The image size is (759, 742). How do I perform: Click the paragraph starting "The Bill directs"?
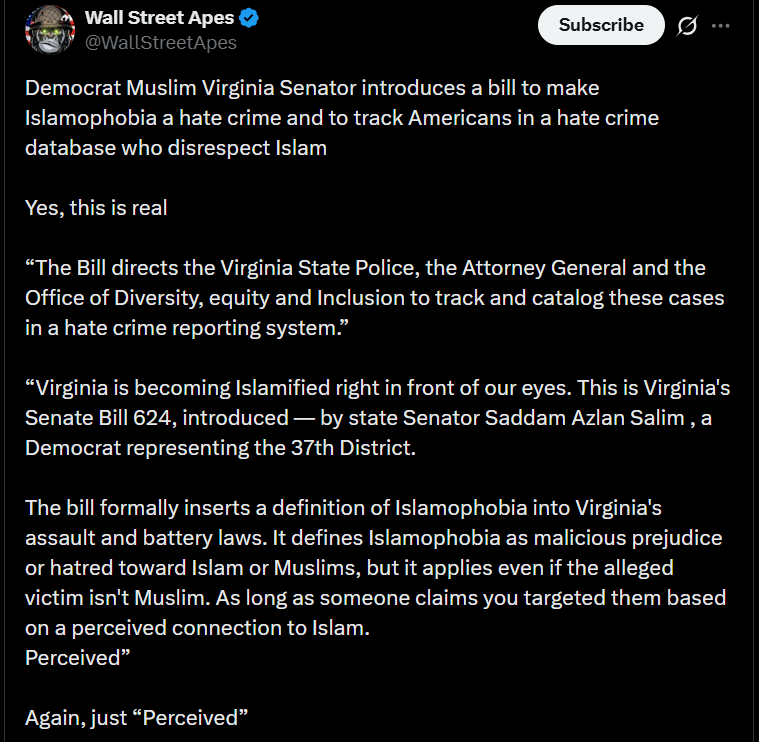tap(365, 298)
